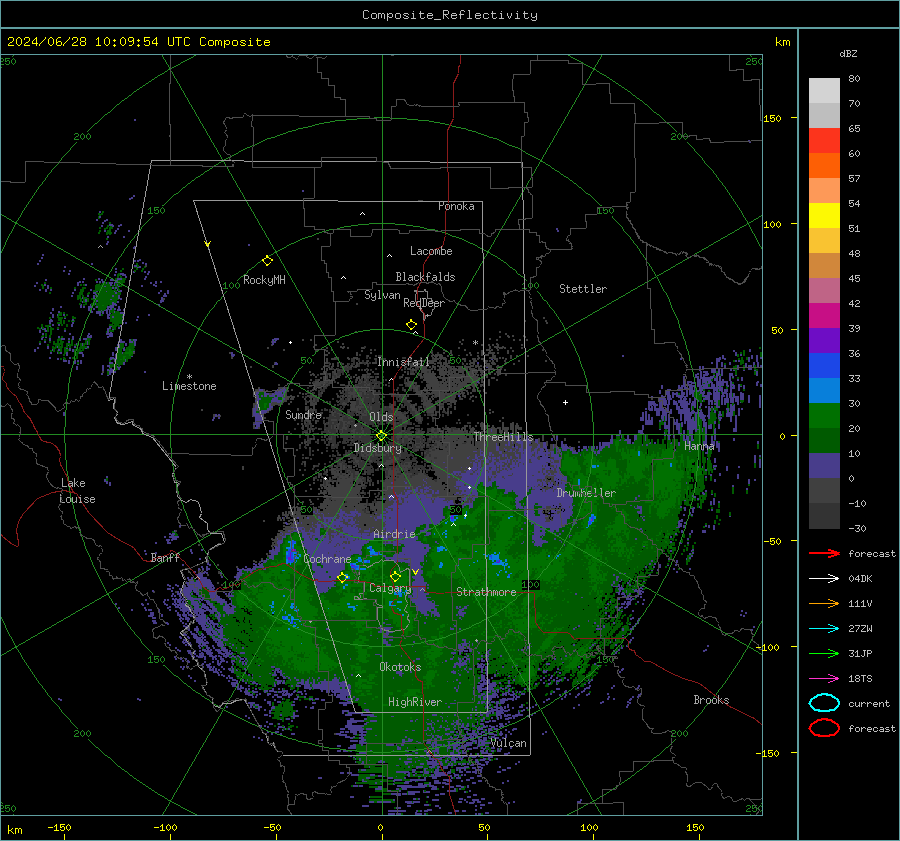Screen dimensions: 900x841
Task: Click the asterisk marker above Limestone
Action: tap(189, 377)
